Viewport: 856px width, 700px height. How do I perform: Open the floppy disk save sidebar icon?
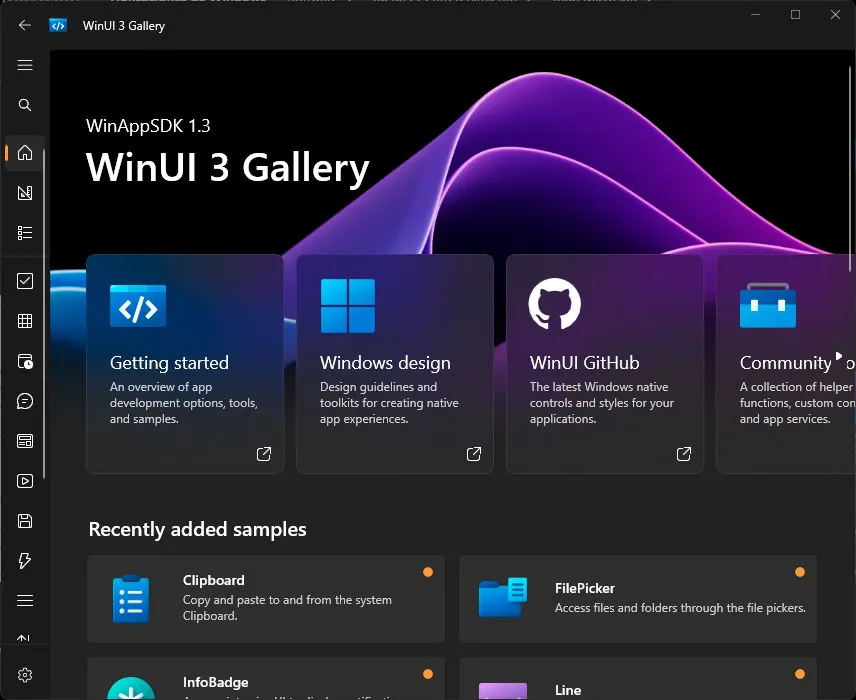click(25, 521)
